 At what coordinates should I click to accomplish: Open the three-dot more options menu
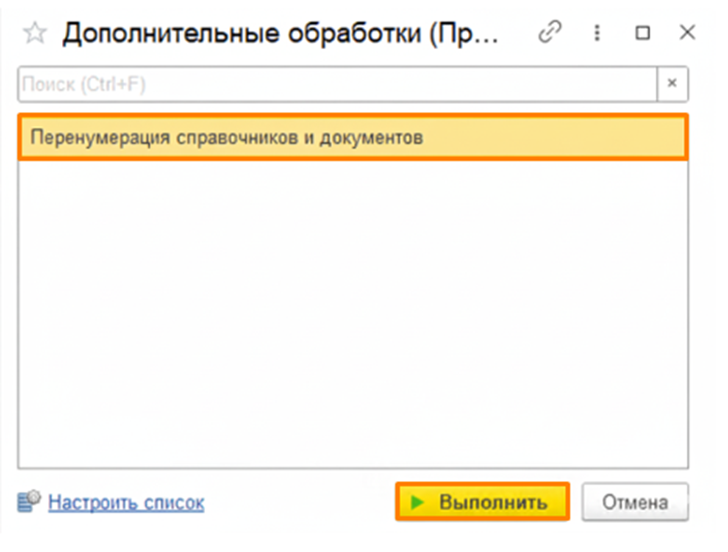596,33
